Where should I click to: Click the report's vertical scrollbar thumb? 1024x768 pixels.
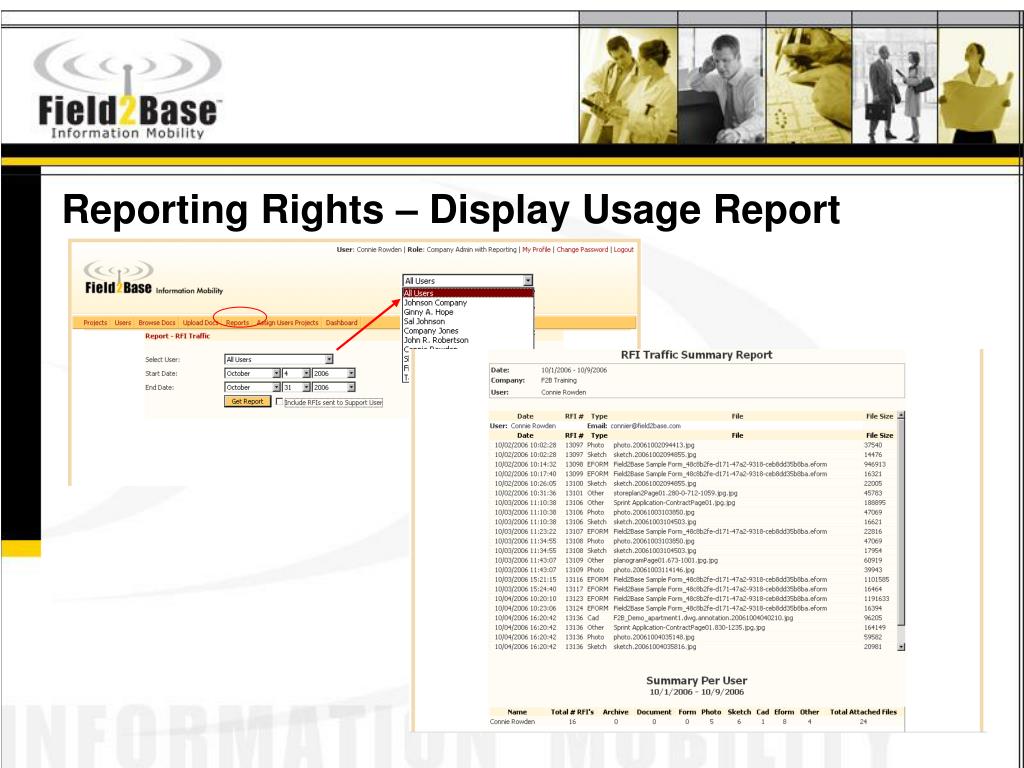901,522
